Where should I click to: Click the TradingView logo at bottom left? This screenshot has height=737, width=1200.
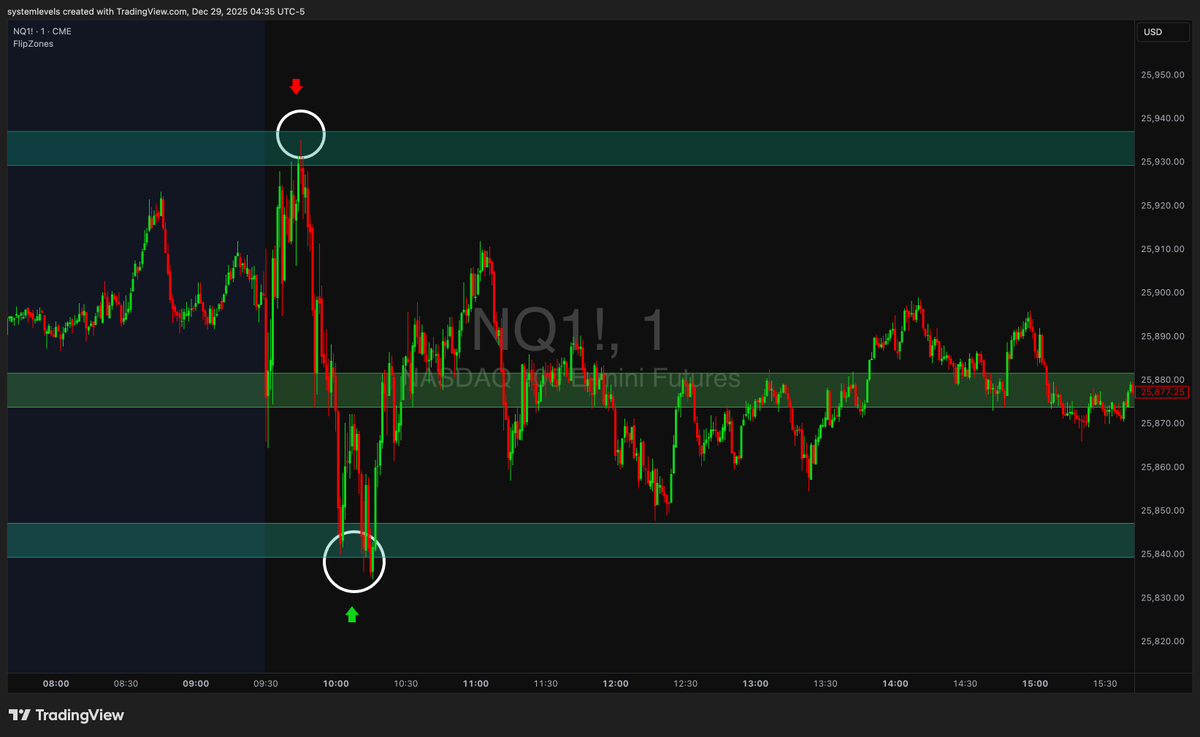pyautogui.click(x=66, y=715)
